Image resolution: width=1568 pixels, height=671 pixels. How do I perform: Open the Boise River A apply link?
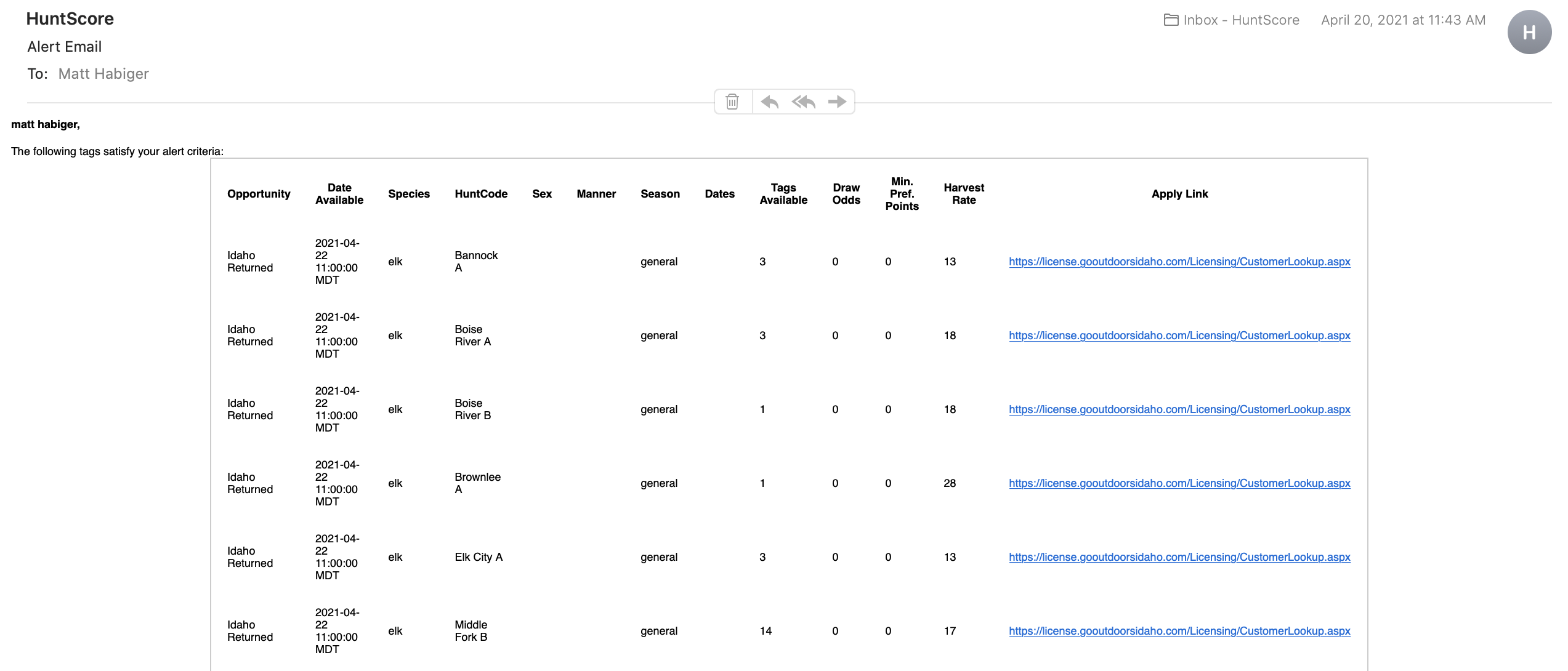pyautogui.click(x=1179, y=335)
